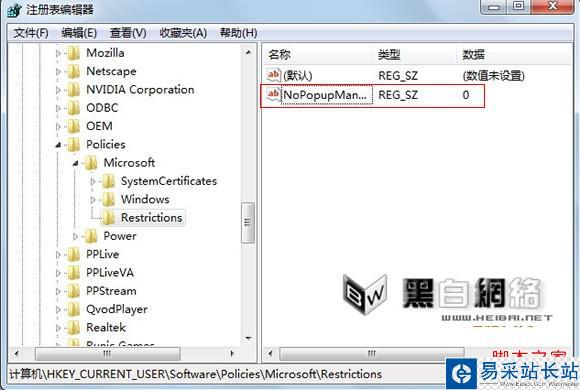Click the PPLive folder icon

74,255
